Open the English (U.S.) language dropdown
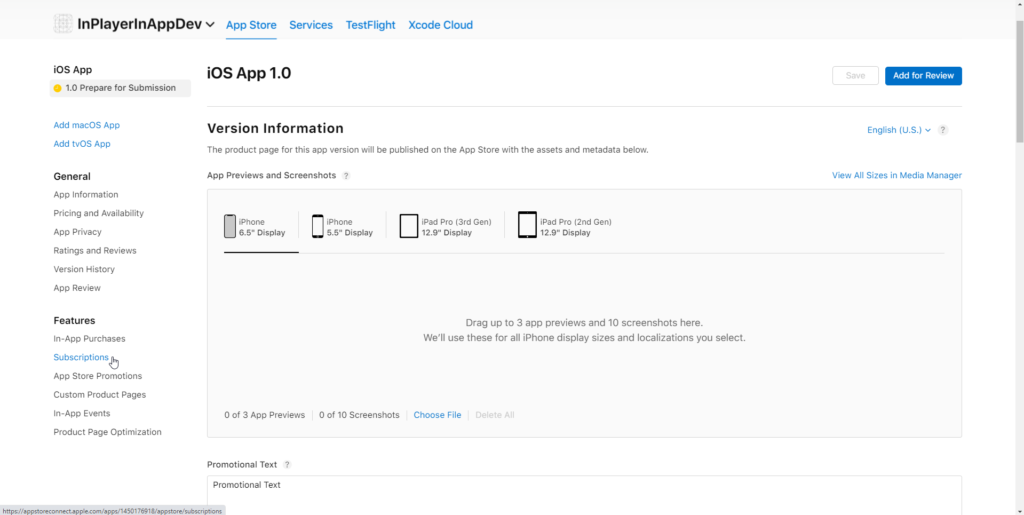 pos(899,130)
